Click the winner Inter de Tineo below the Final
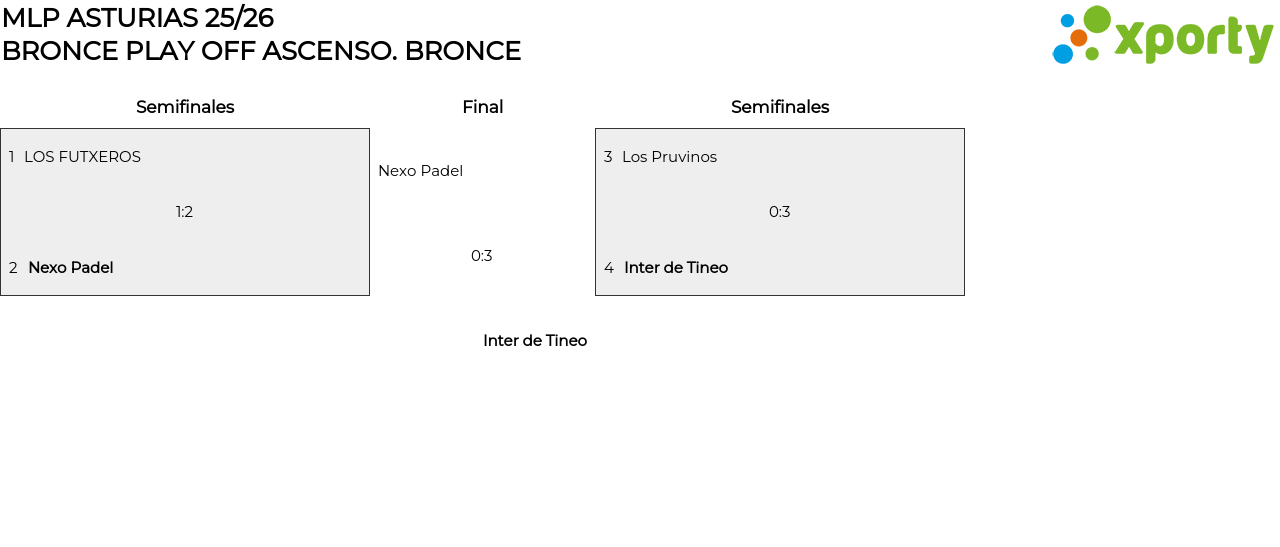This screenshot has width=1280, height=547. (x=535, y=341)
